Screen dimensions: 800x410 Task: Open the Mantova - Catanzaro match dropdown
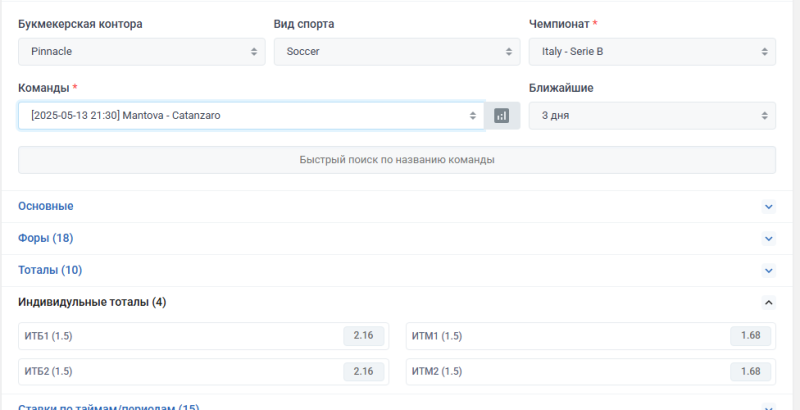pos(250,116)
